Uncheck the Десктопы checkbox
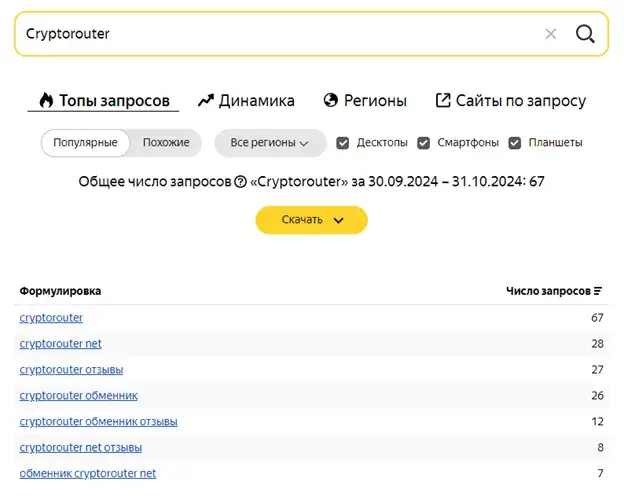Image resolution: width=624 pixels, height=500 pixels. (343, 143)
